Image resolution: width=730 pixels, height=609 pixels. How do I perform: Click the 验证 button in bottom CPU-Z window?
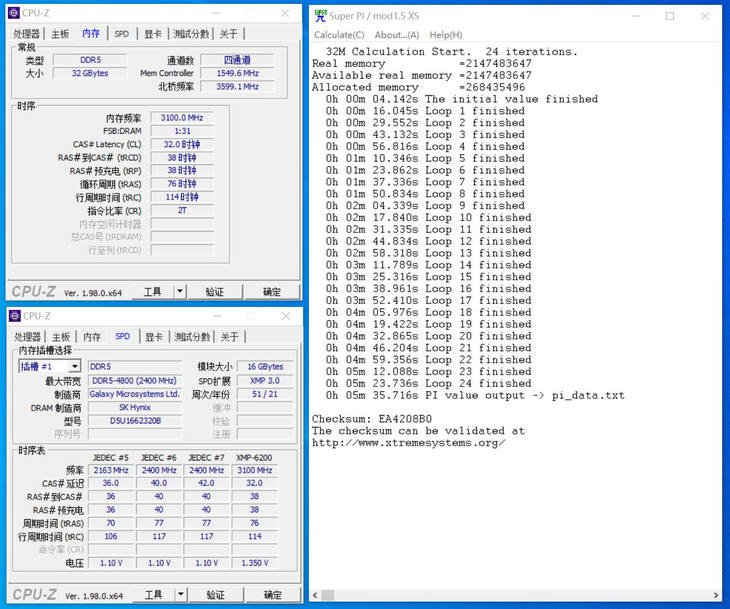point(216,595)
